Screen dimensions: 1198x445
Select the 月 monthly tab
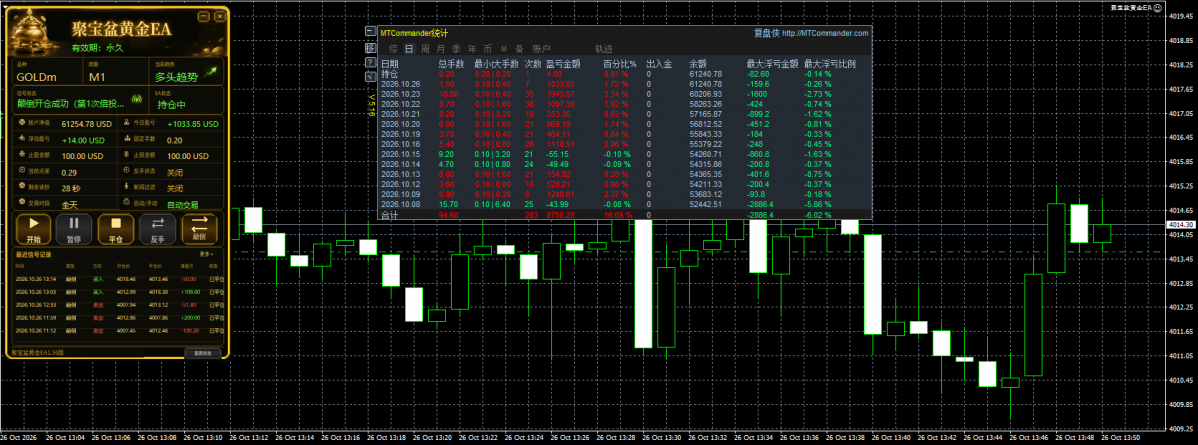[440, 48]
